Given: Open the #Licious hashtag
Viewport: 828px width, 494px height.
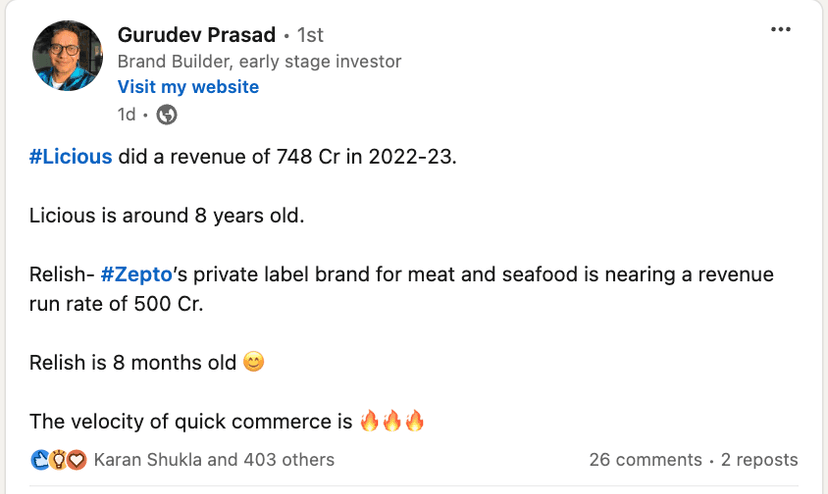Looking at the screenshot, I should [x=71, y=157].
